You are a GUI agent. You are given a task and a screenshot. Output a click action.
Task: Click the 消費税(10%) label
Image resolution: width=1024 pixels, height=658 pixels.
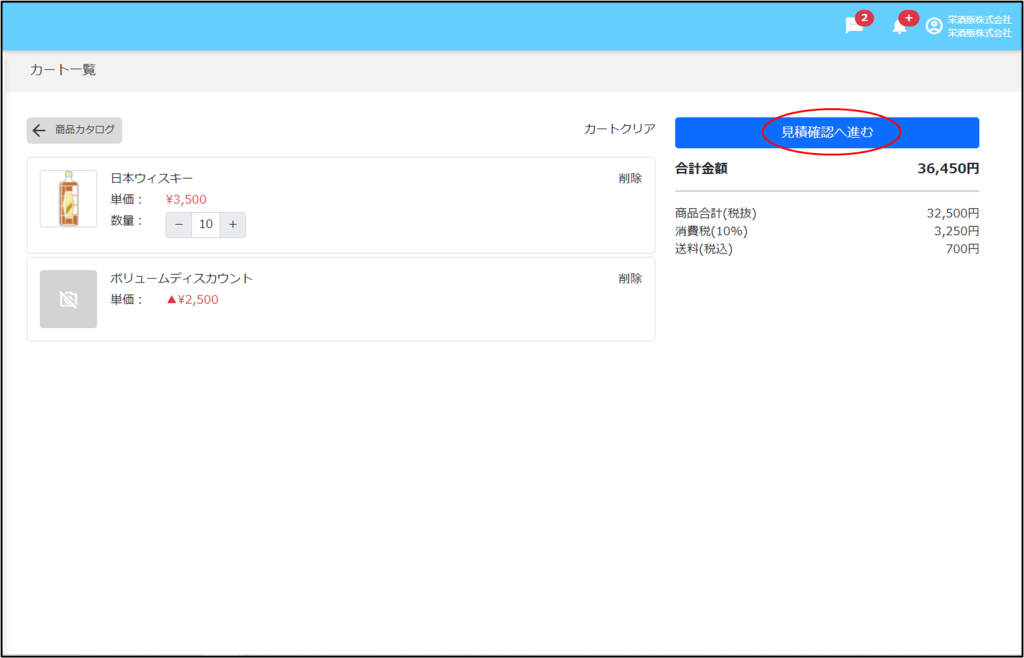711,231
